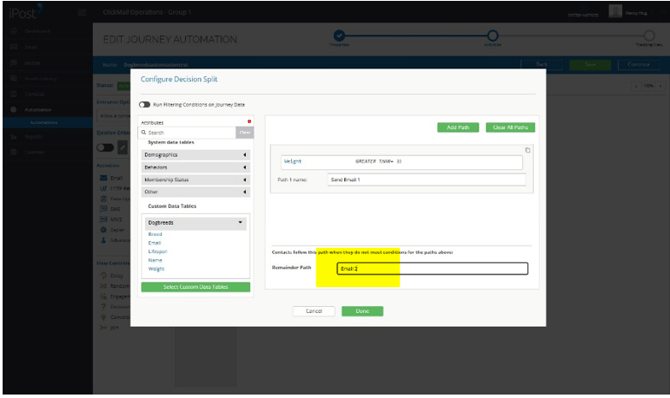Expand the Other section
The width and height of the screenshot is (670, 398).
click(196, 192)
